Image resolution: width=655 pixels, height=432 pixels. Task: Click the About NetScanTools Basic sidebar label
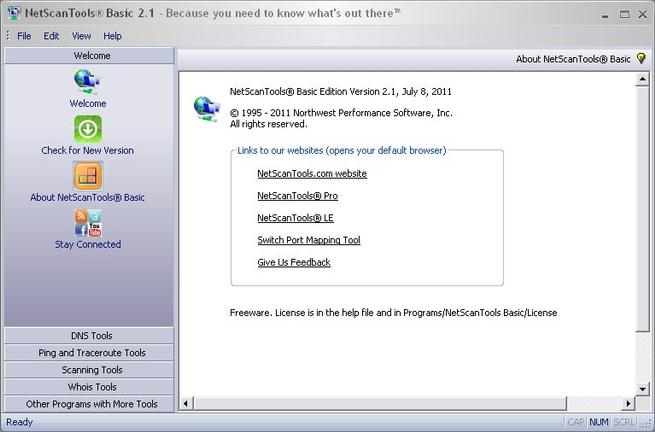[87, 198]
